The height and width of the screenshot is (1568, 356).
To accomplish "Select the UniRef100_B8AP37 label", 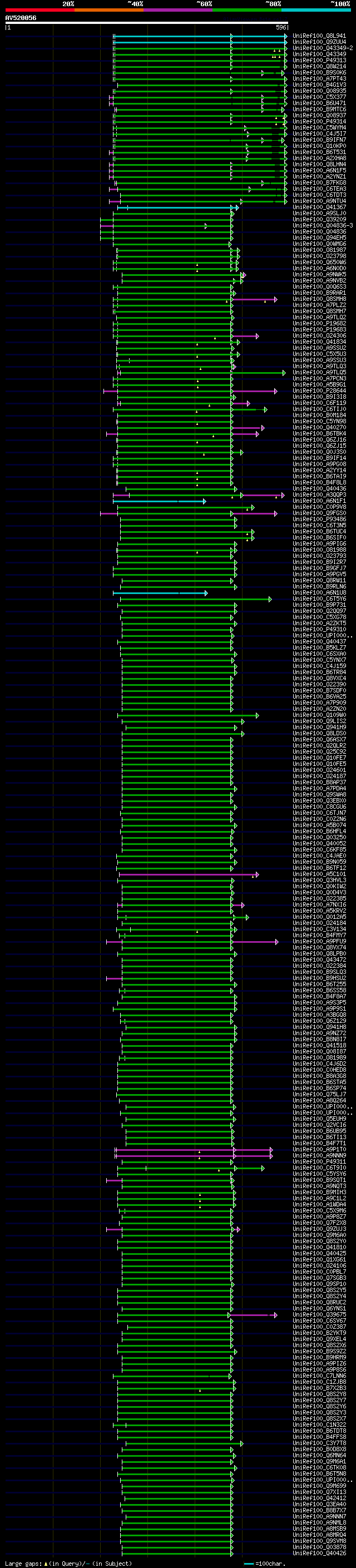I will [x=319, y=782].
